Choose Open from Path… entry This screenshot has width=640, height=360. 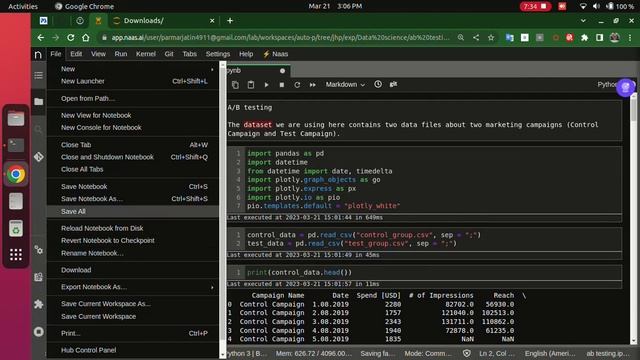(x=133, y=98)
